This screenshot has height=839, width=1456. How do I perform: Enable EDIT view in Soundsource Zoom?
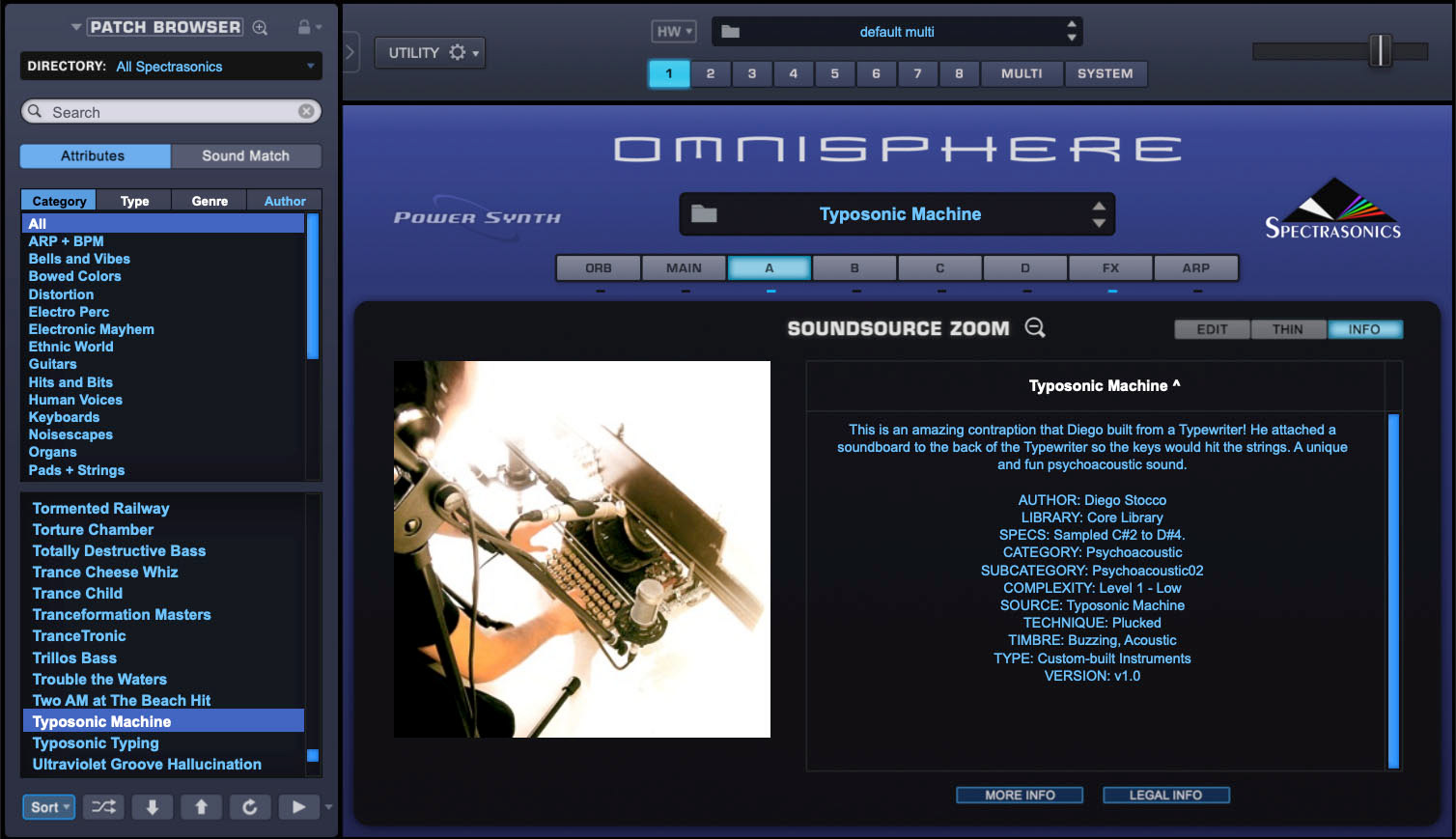pyautogui.click(x=1212, y=329)
